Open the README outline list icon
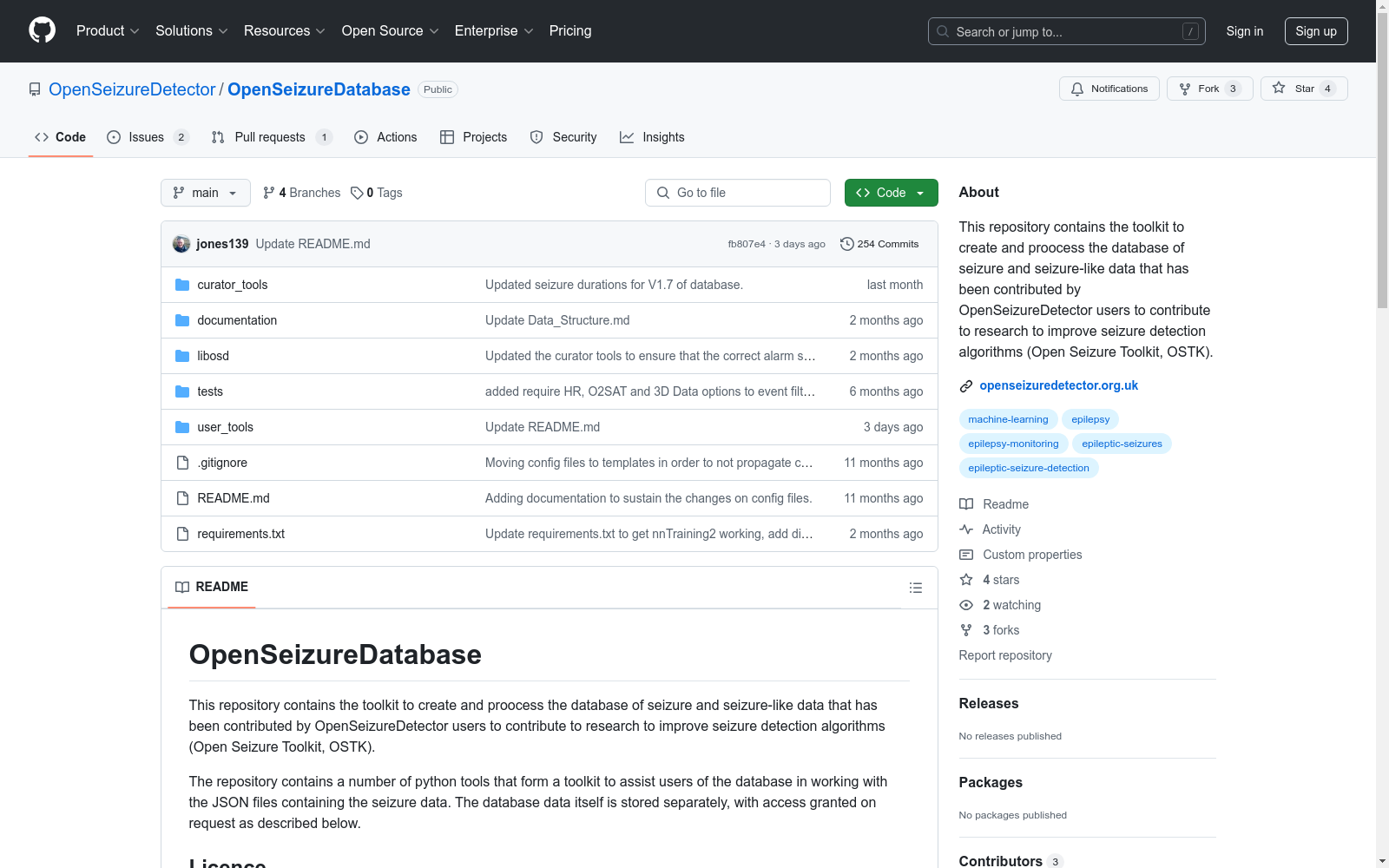 (x=915, y=588)
